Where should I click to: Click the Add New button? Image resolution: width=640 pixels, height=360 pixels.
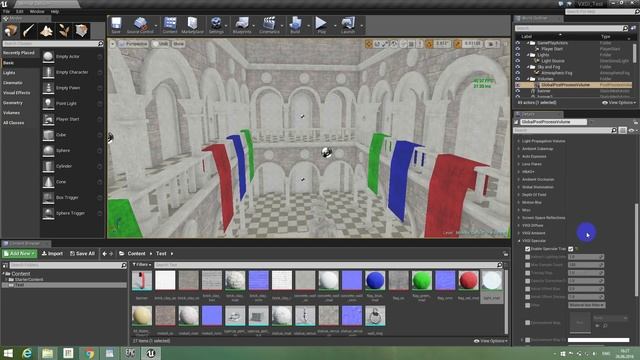click(19, 253)
